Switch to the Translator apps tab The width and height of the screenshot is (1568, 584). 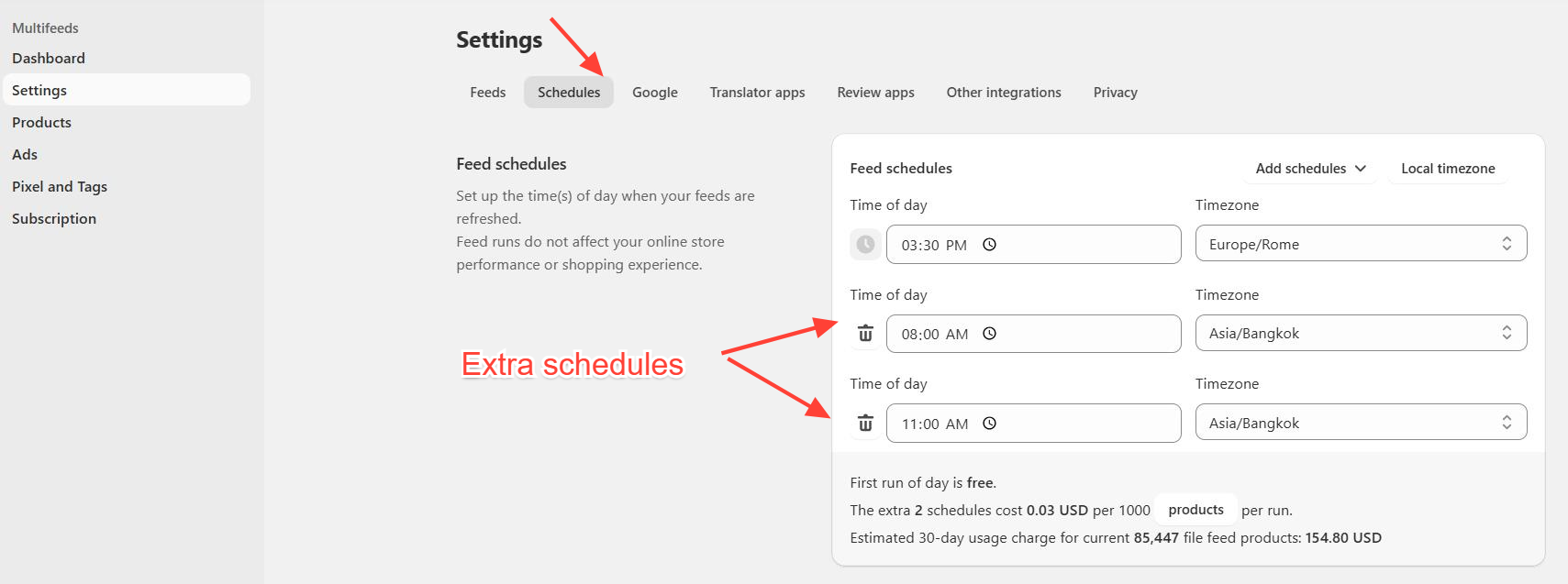coord(757,93)
